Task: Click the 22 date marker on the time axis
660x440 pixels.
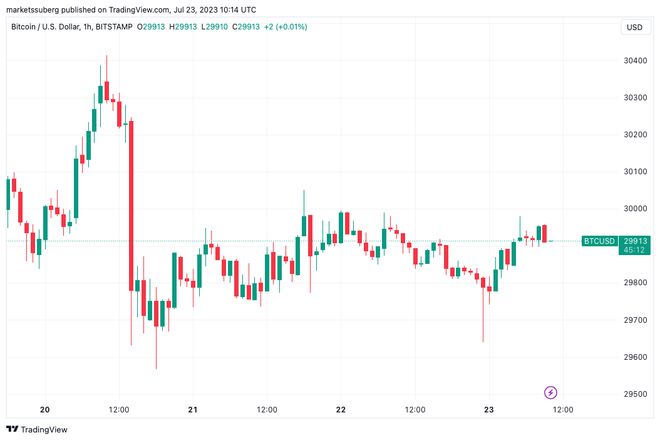Action: click(x=341, y=410)
